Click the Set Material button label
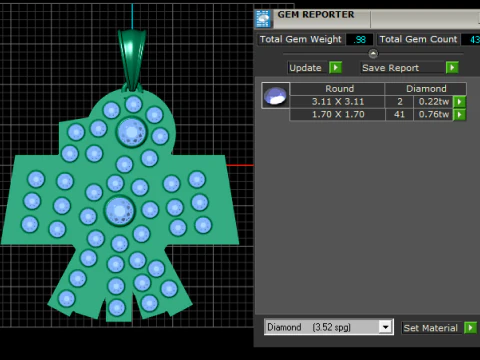The width and height of the screenshot is (480, 360). [430, 328]
